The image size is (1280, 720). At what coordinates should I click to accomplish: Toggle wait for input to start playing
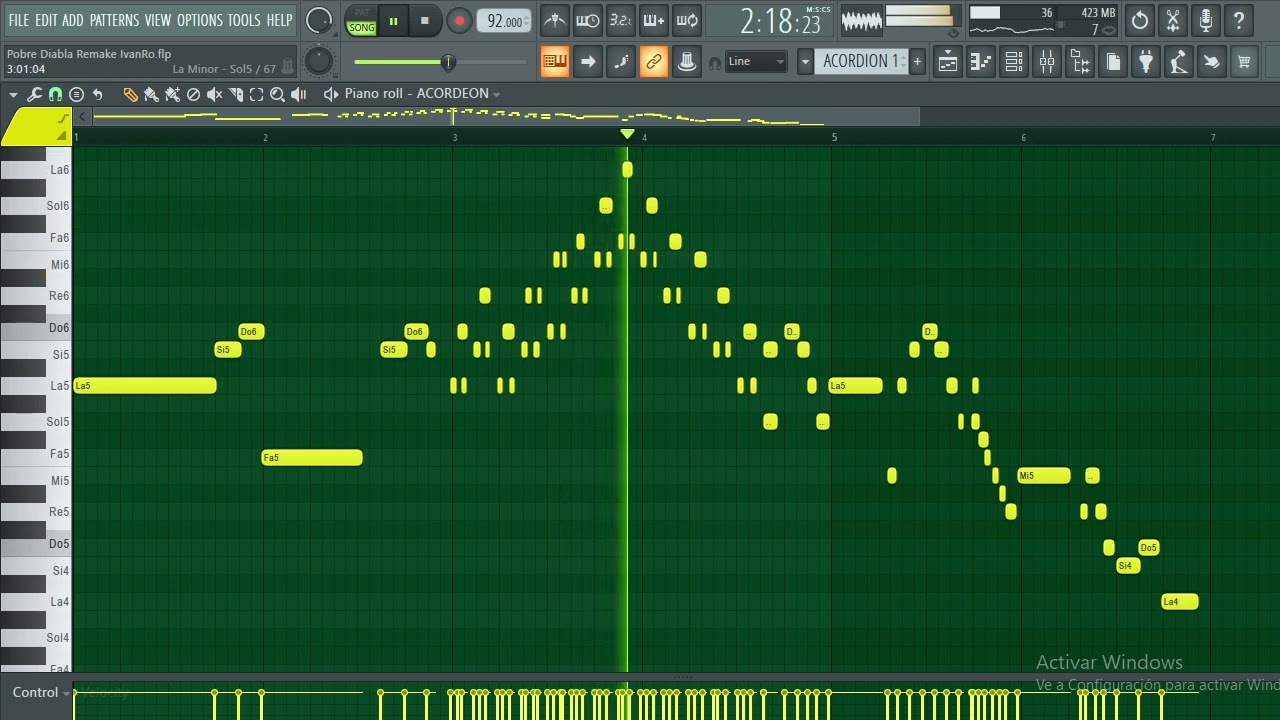(x=588, y=20)
